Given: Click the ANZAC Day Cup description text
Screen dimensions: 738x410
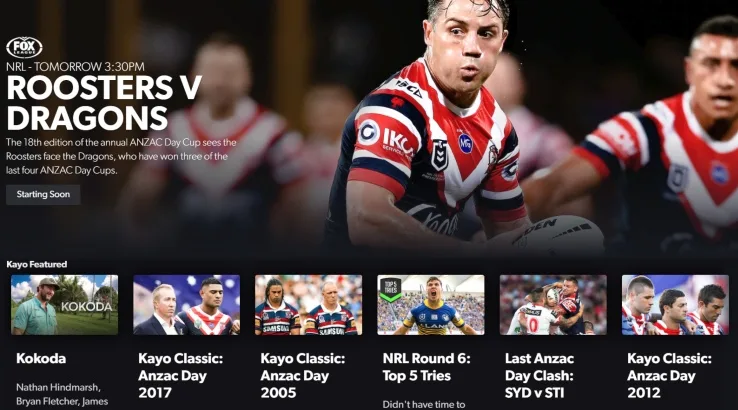Looking at the screenshot, I should click(x=121, y=156).
